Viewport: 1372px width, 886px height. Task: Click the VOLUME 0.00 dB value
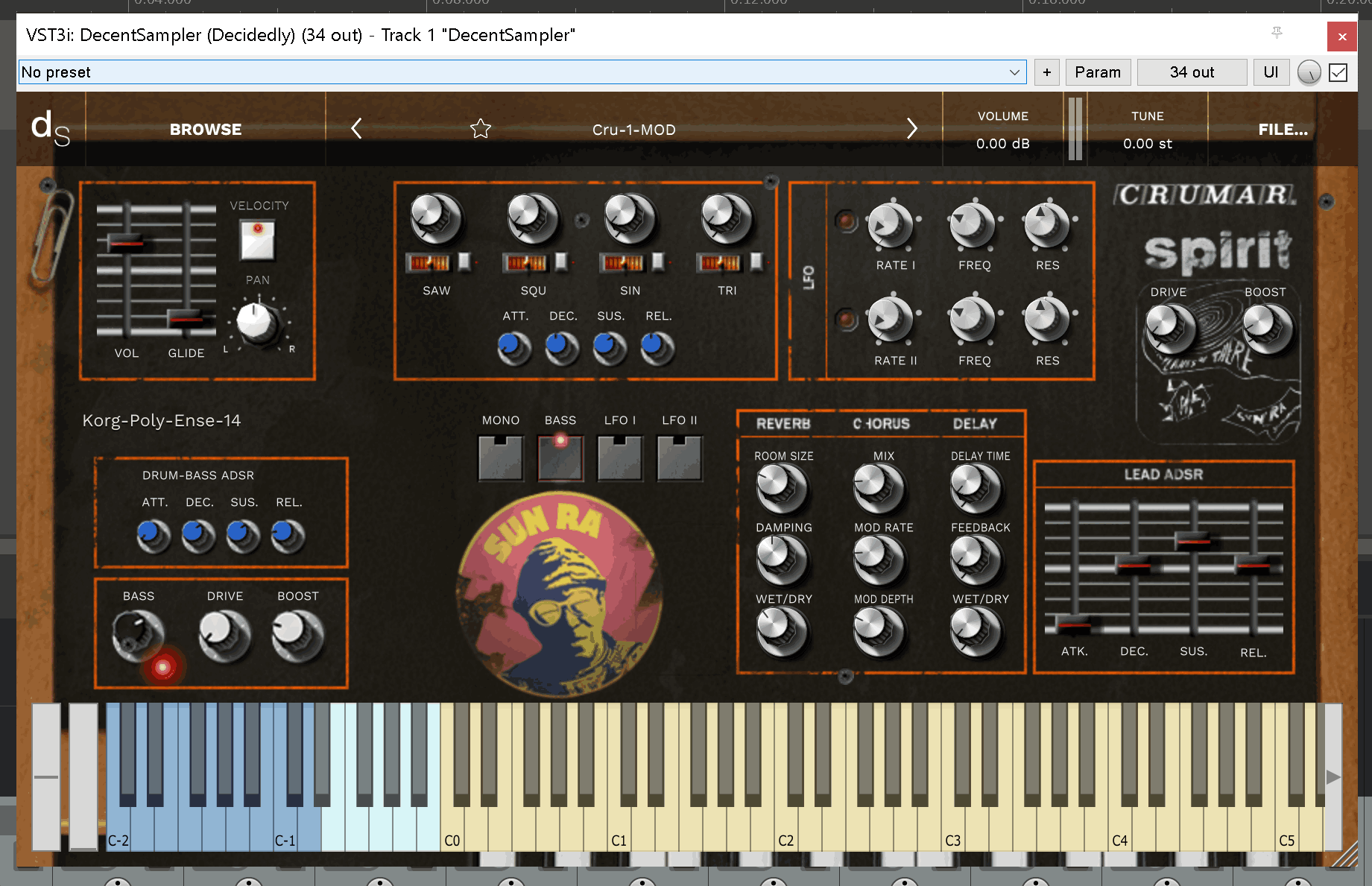click(x=1003, y=143)
